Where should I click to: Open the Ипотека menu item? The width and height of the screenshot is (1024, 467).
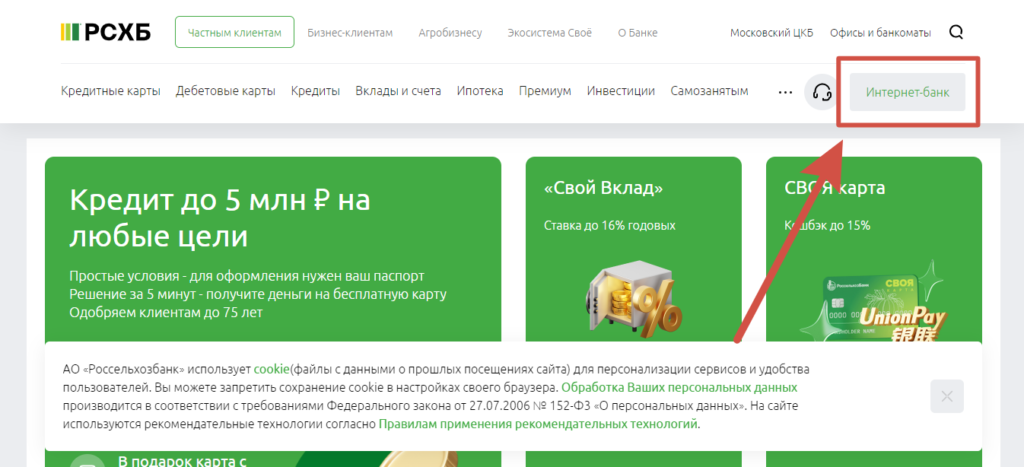click(480, 91)
